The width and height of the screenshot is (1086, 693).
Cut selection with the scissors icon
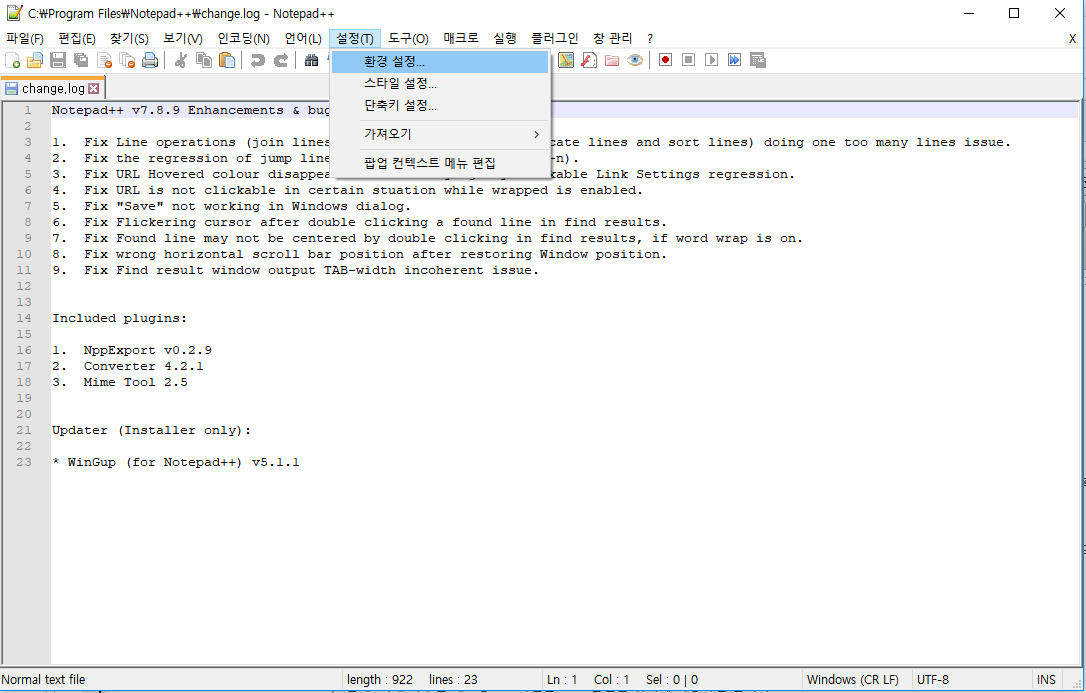[x=181, y=61]
